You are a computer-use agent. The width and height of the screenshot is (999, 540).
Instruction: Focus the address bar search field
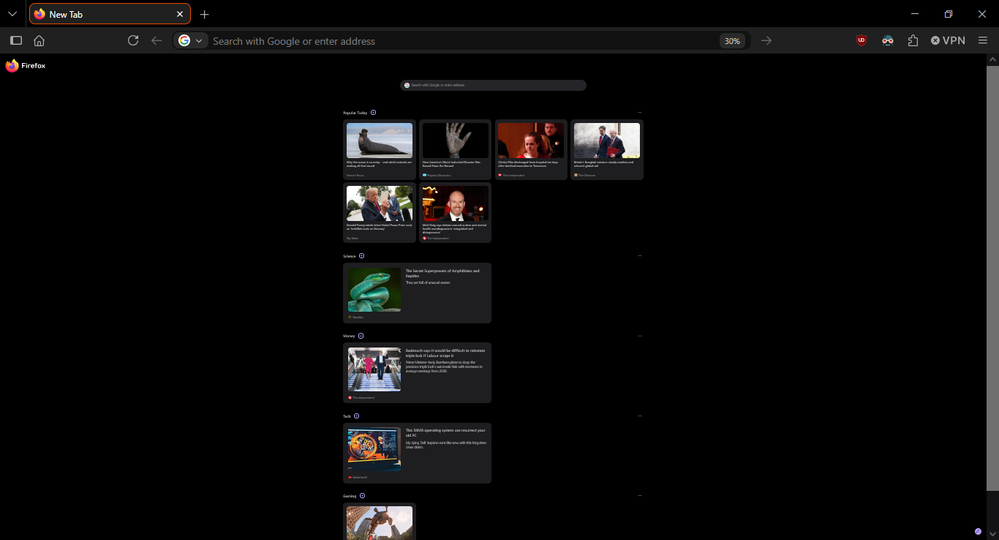coord(464,41)
